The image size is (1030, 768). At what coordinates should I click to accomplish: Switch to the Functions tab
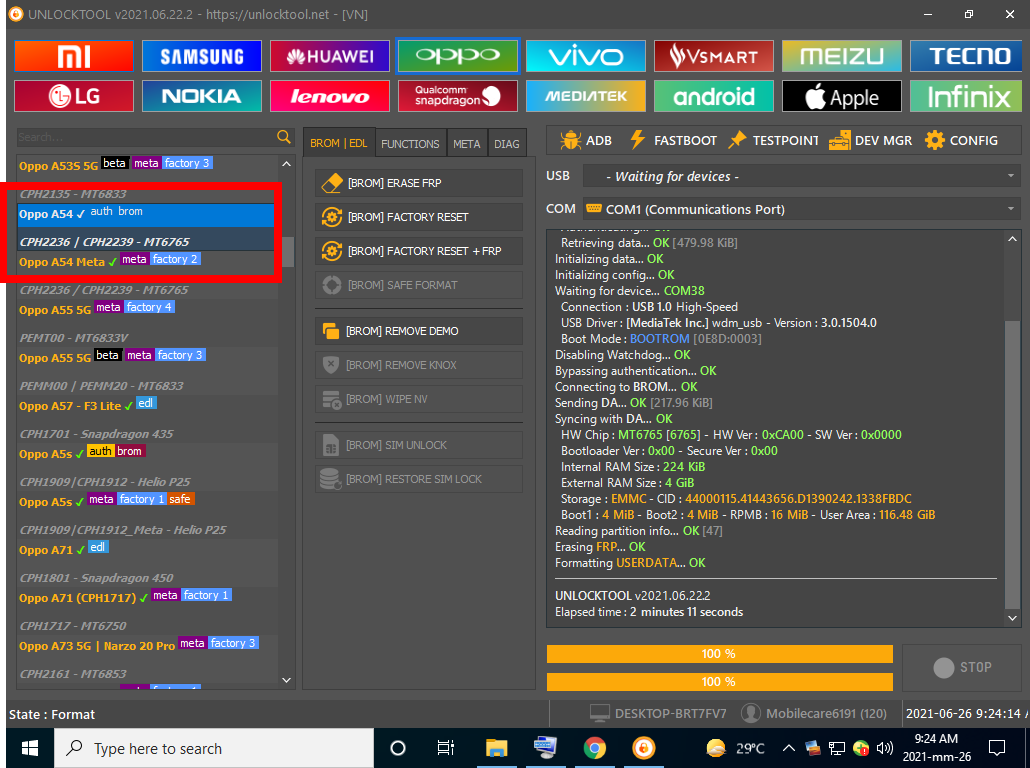tap(410, 143)
